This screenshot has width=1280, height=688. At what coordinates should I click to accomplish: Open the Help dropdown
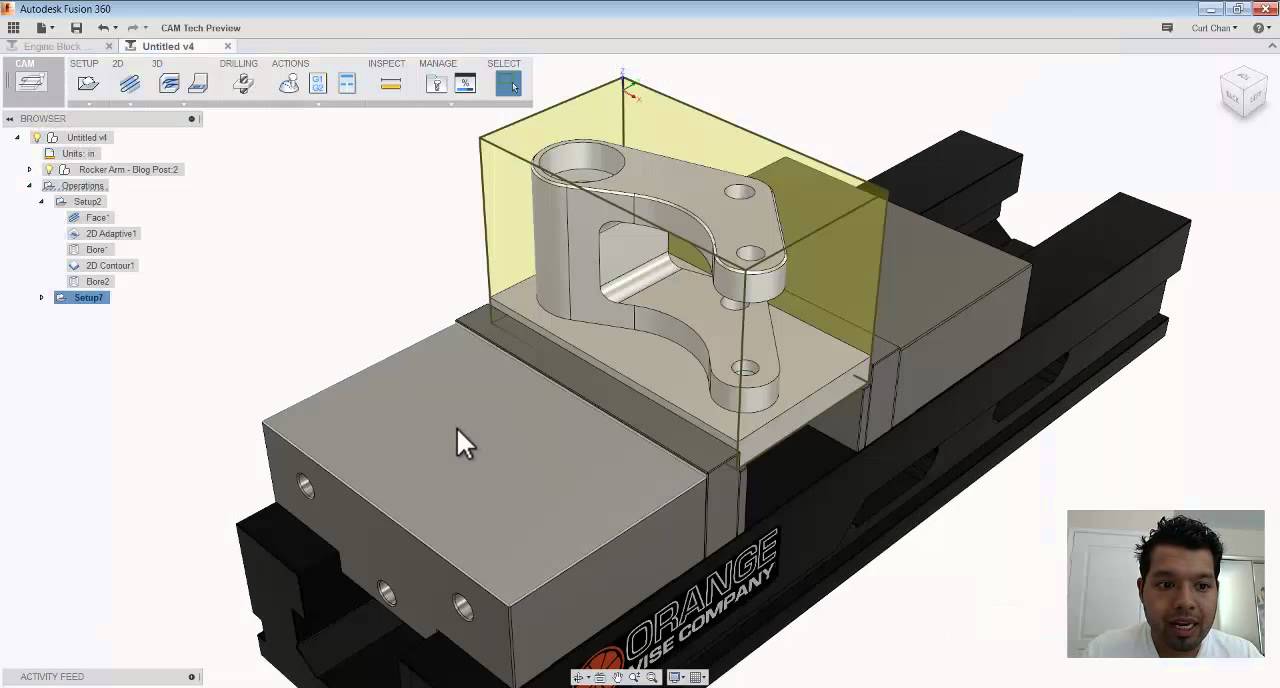pyautogui.click(x=1261, y=28)
